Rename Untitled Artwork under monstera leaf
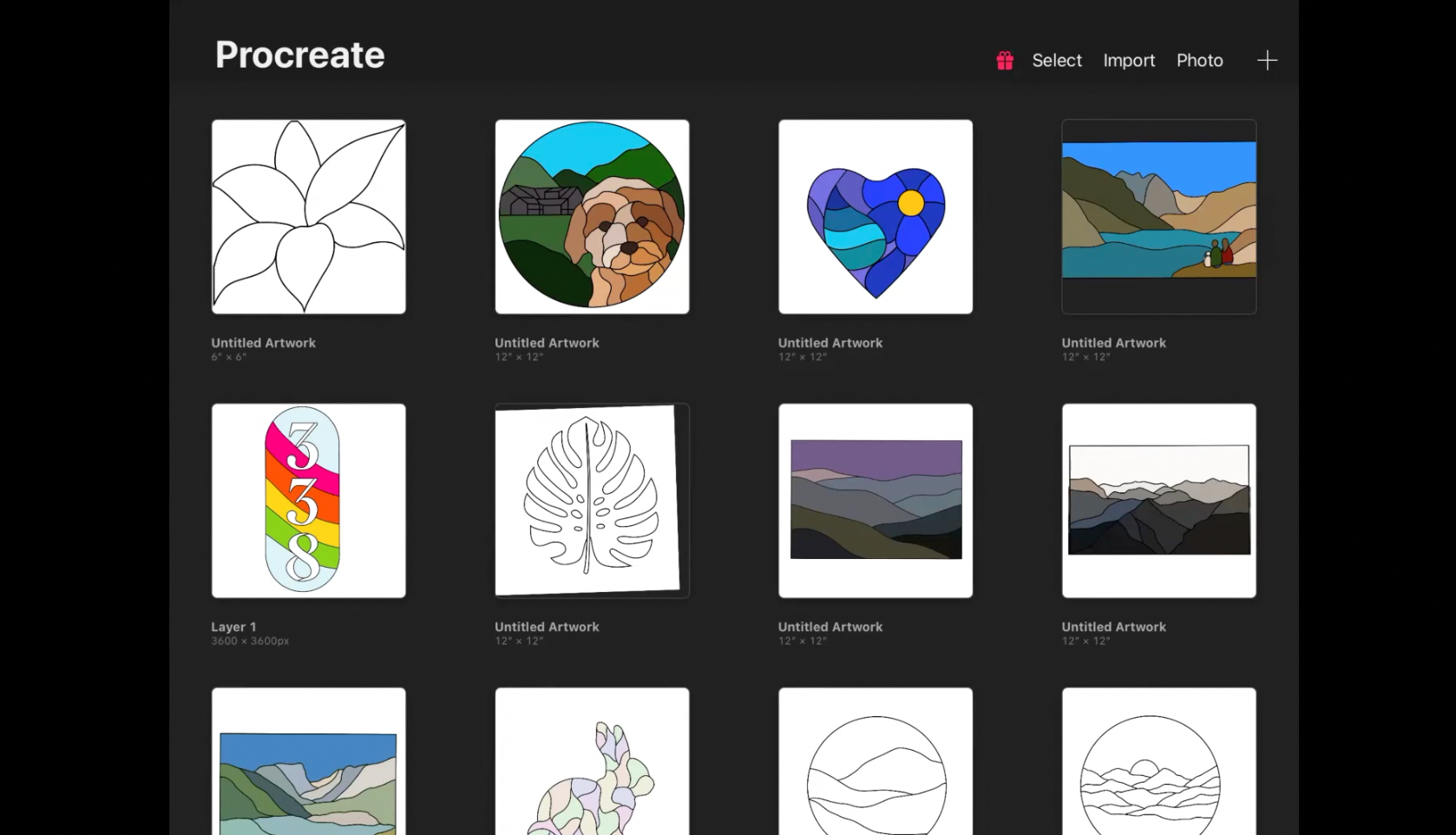Image resolution: width=1456 pixels, height=835 pixels. click(547, 627)
